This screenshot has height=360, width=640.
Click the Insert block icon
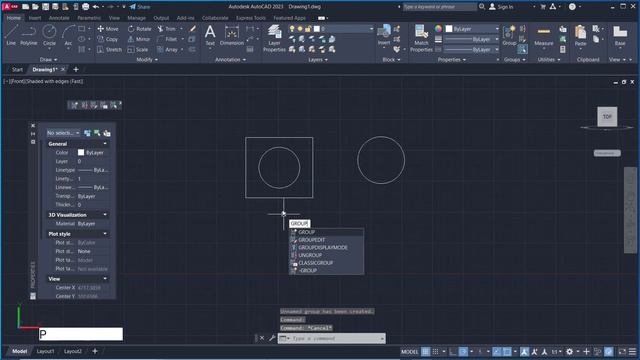pyautogui.click(x=384, y=35)
